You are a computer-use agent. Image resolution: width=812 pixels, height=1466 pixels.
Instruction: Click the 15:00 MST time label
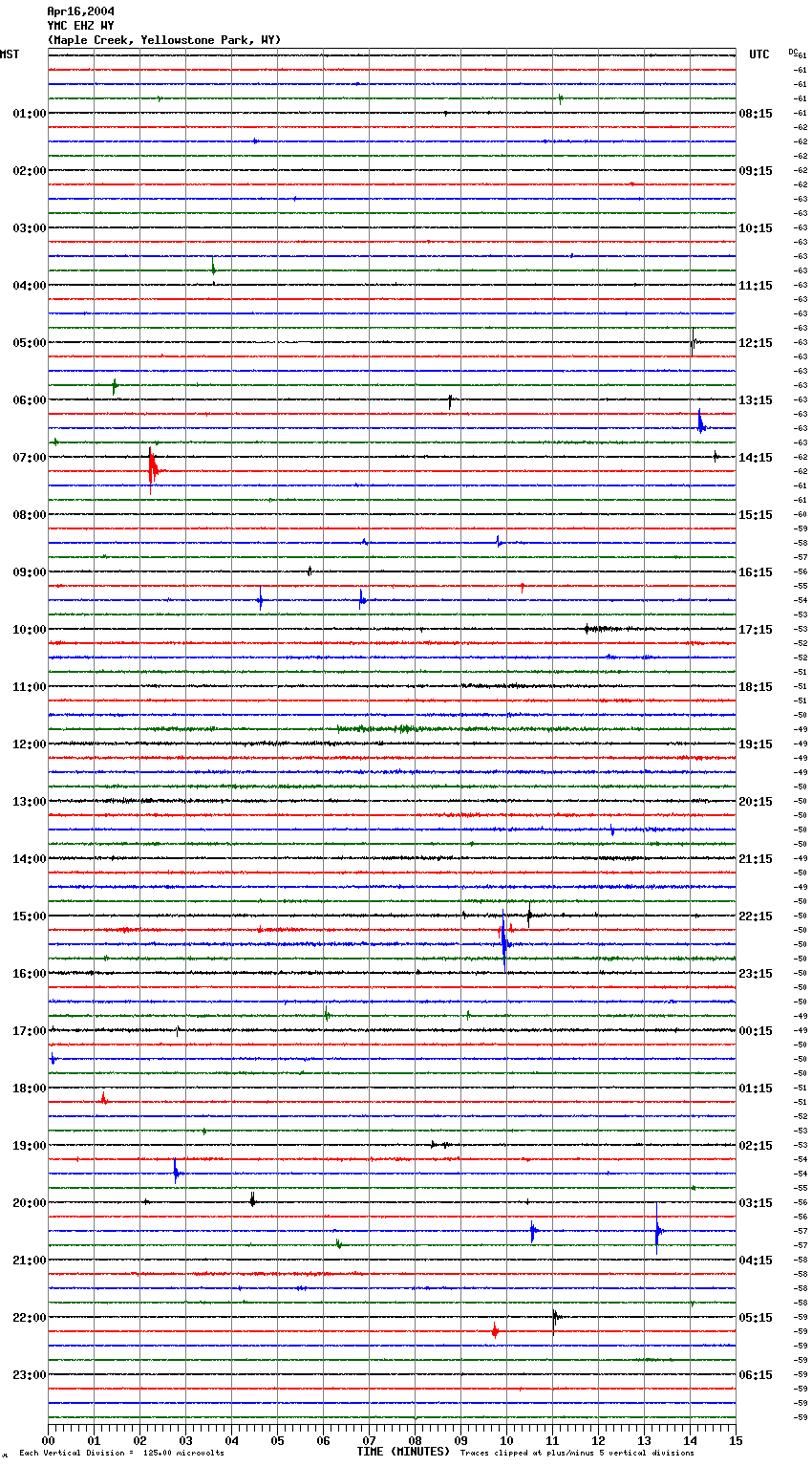coord(29,916)
